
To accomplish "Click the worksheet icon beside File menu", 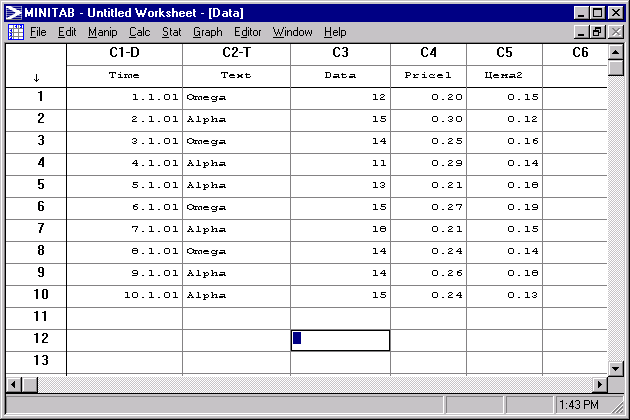I will [15, 32].
